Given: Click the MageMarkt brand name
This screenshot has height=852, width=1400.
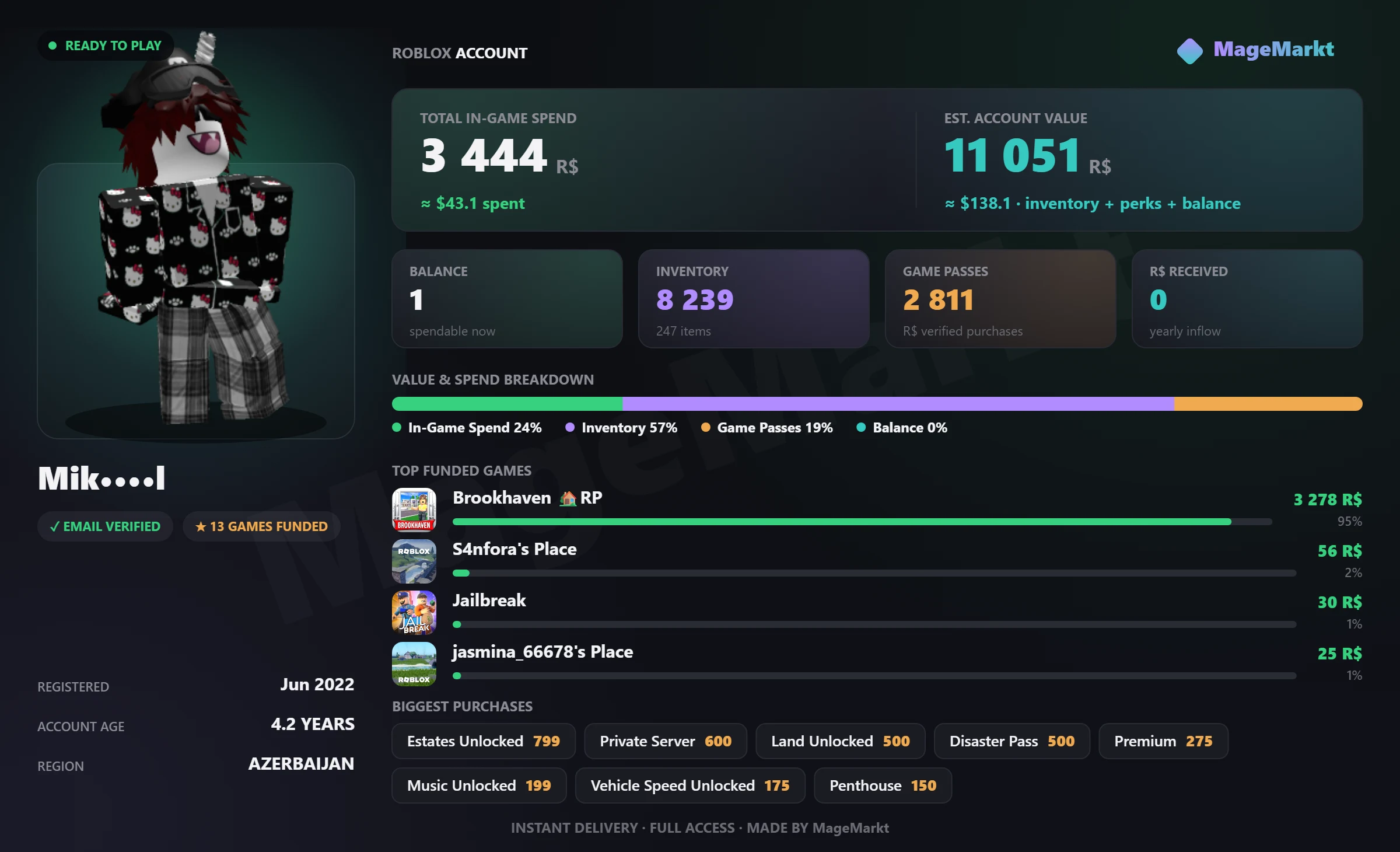Looking at the screenshot, I should (1273, 49).
